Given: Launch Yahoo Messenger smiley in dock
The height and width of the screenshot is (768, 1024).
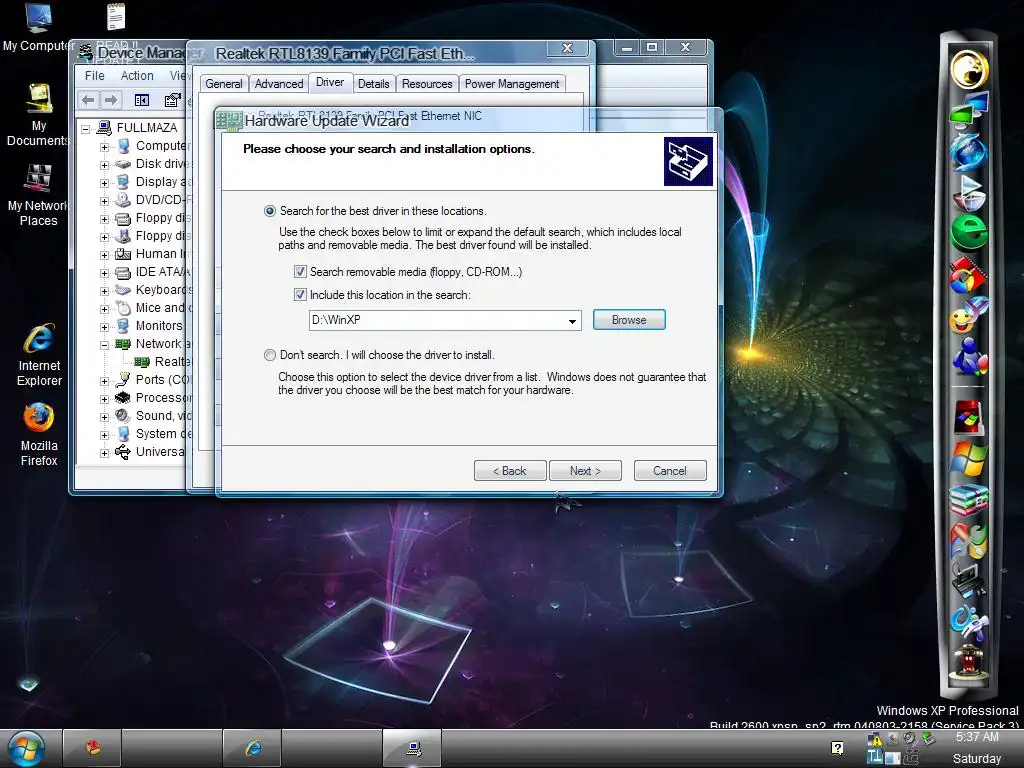Looking at the screenshot, I should pyautogui.click(x=968, y=316).
